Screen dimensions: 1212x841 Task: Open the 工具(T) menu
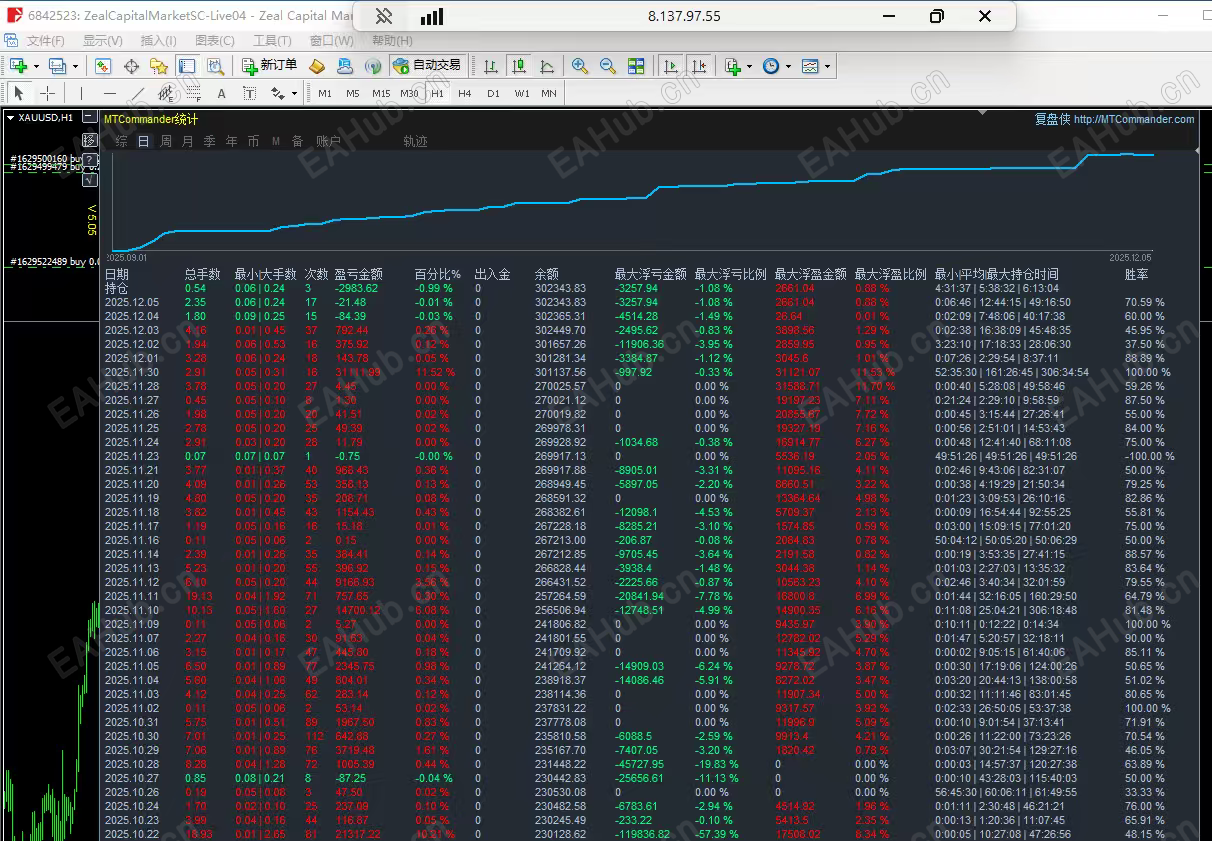pyautogui.click(x=272, y=41)
